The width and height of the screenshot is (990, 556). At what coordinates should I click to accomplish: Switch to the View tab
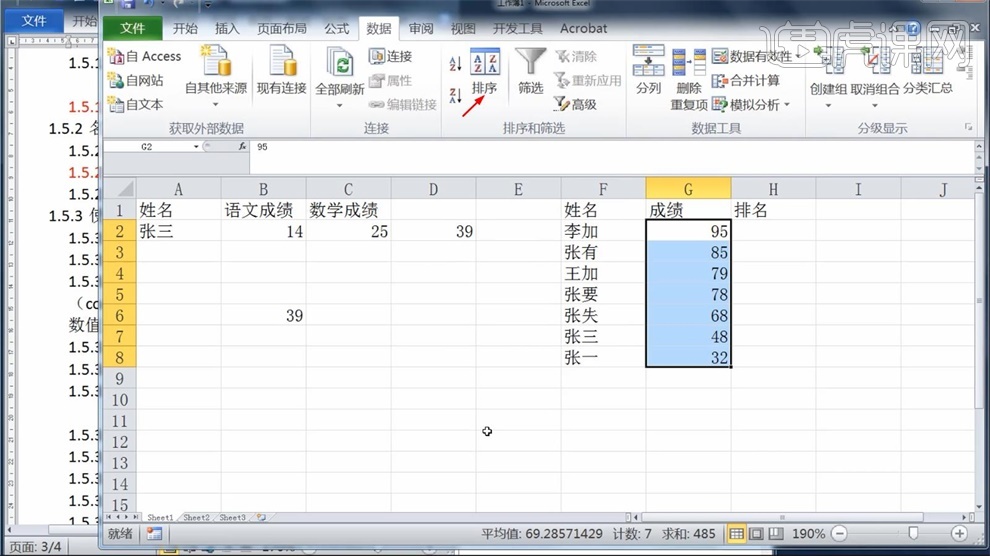pyautogui.click(x=463, y=28)
